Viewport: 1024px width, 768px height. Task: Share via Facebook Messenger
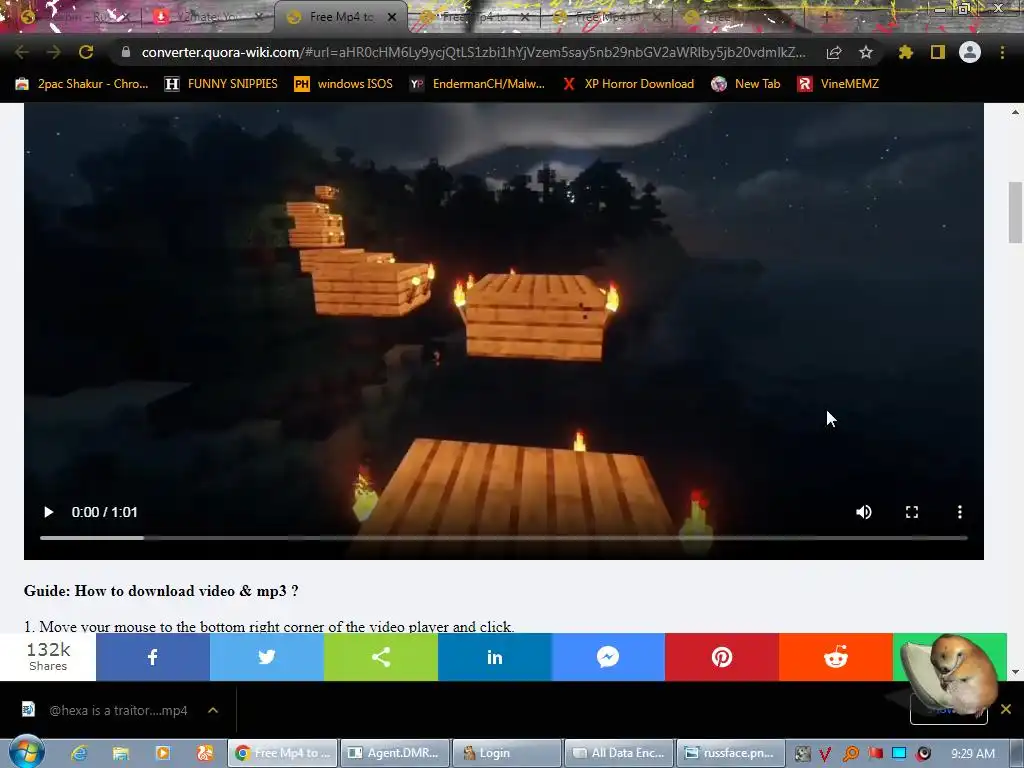(608, 657)
